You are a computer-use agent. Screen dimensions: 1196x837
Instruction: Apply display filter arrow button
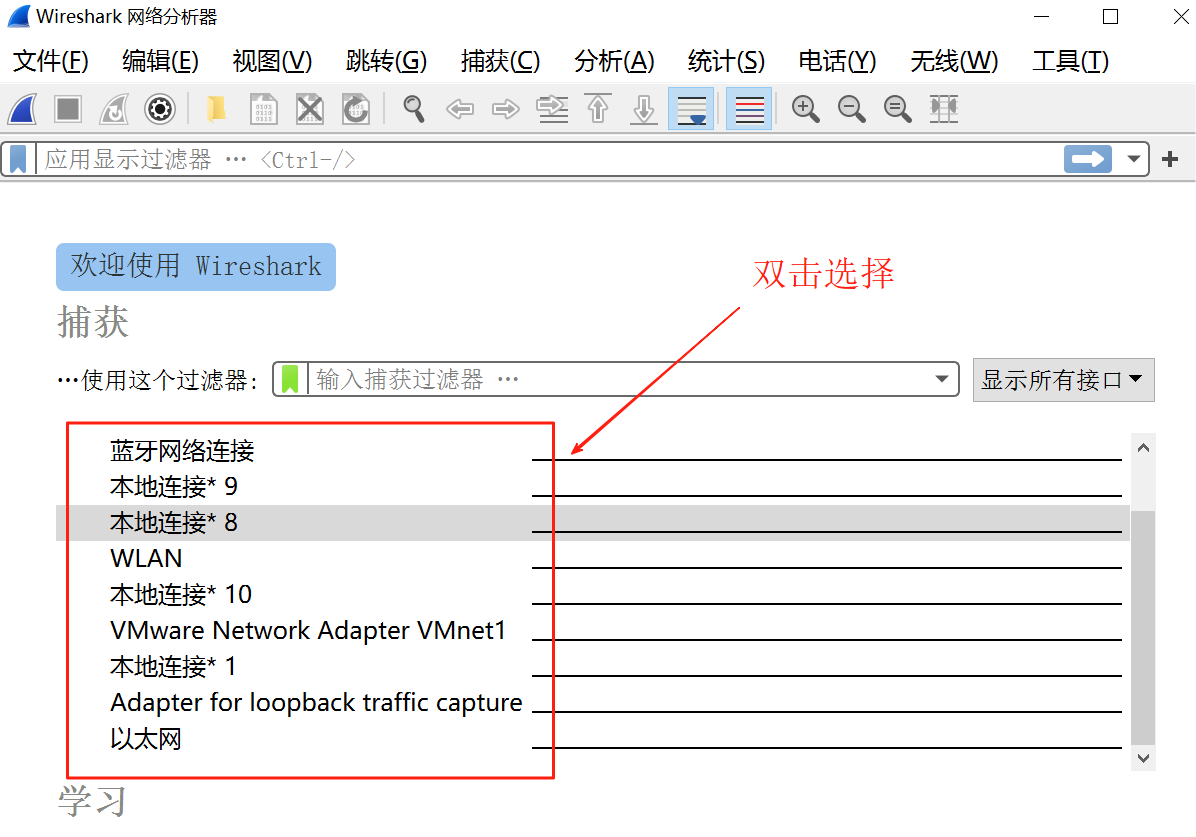pyautogui.click(x=1088, y=159)
